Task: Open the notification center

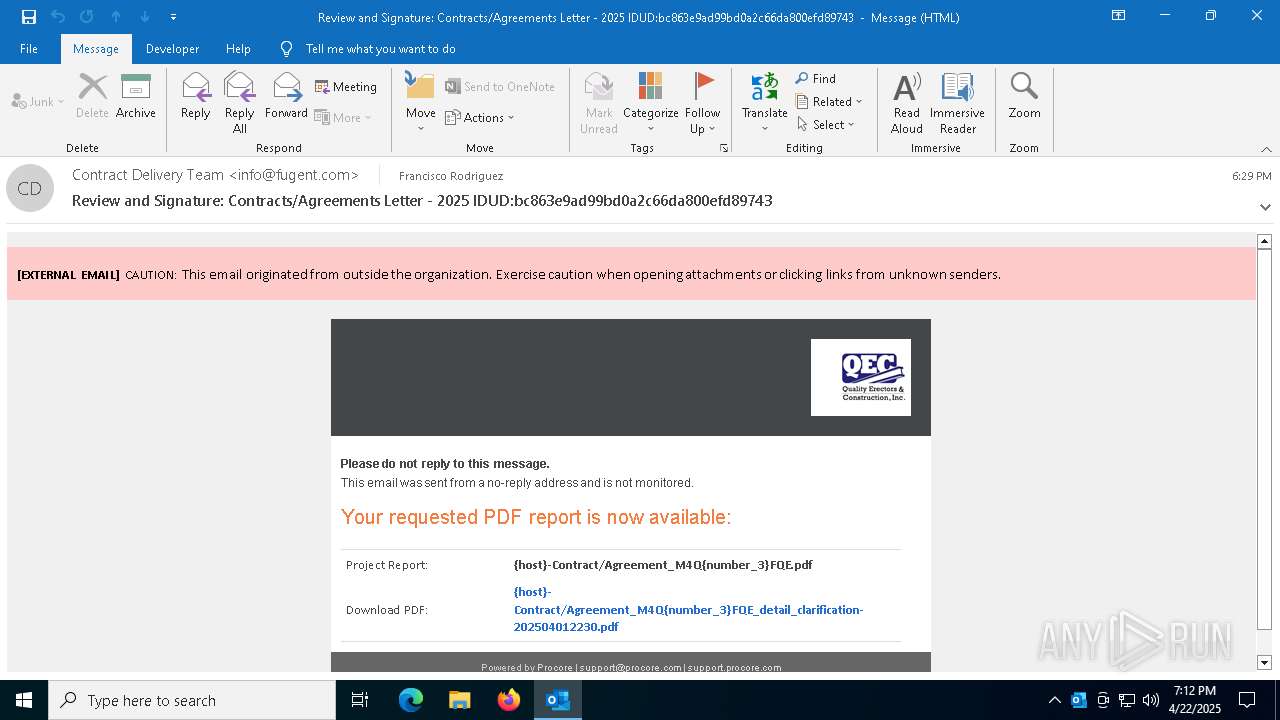Action: point(1247,700)
